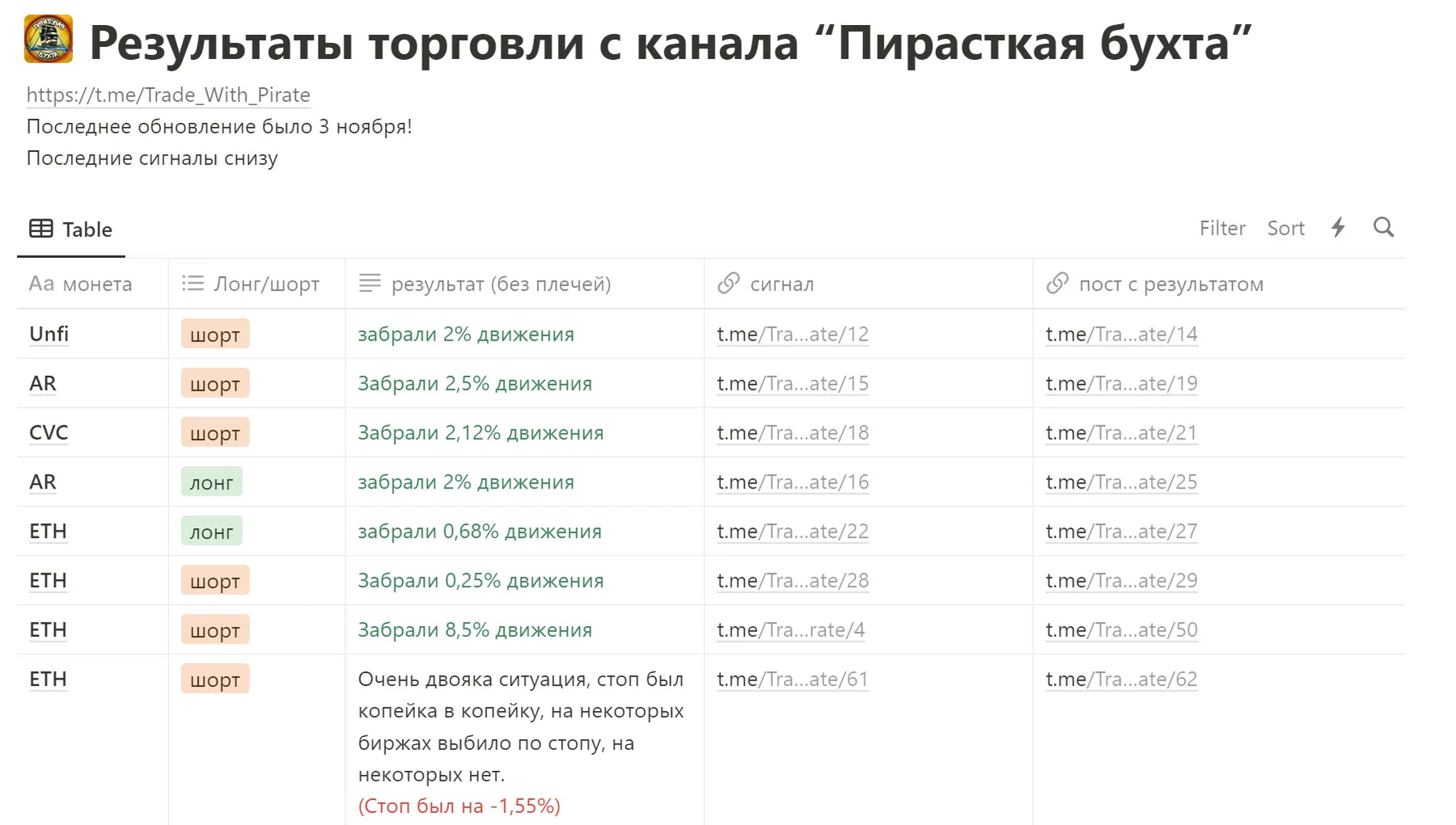The width and height of the screenshot is (1456, 825).
Task: Open signal link ending ate/15
Action: (x=793, y=383)
